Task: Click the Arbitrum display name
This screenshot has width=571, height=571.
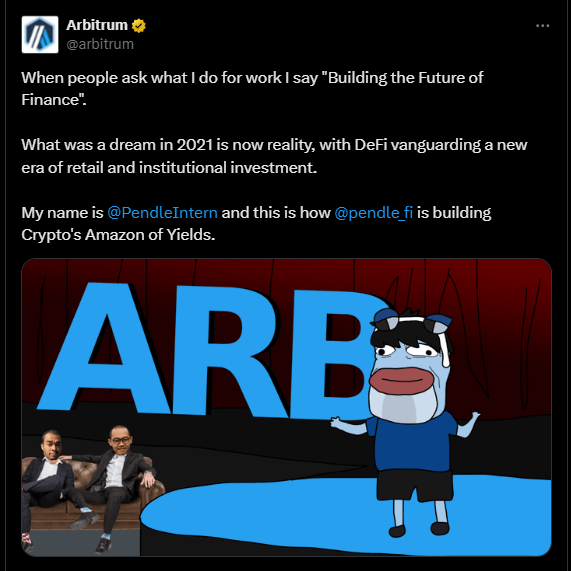Action: pos(97,25)
